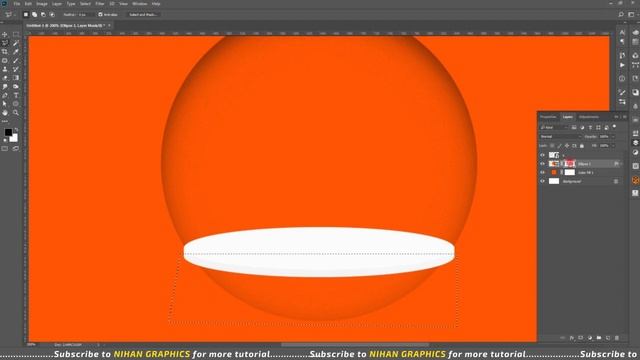Click Add layer mask icon
The image size is (640, 360).
coord(581,338)
